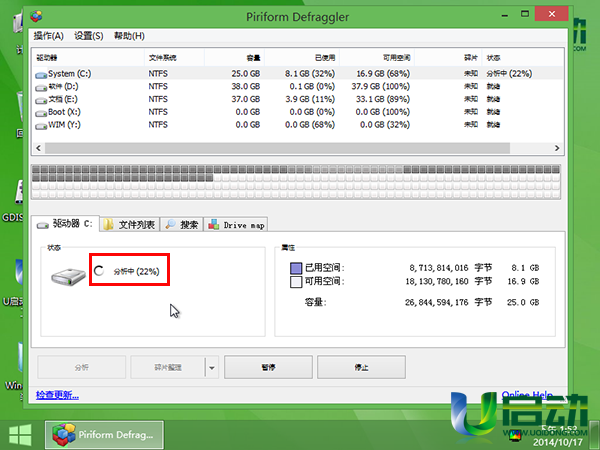The height and width of the screenshot is (450, 600).
Task: Select the WIM (Y:) drive icon
Action: point(41,125)
